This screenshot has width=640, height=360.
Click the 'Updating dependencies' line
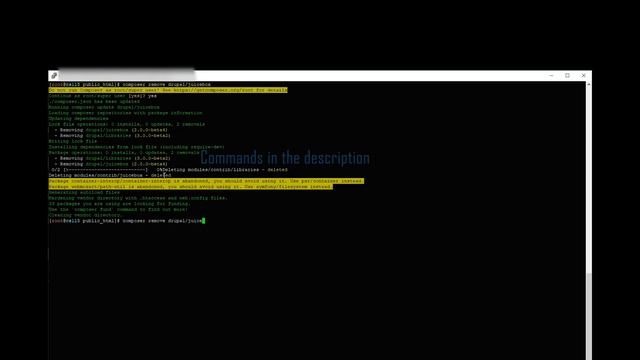tap(78, 118)
